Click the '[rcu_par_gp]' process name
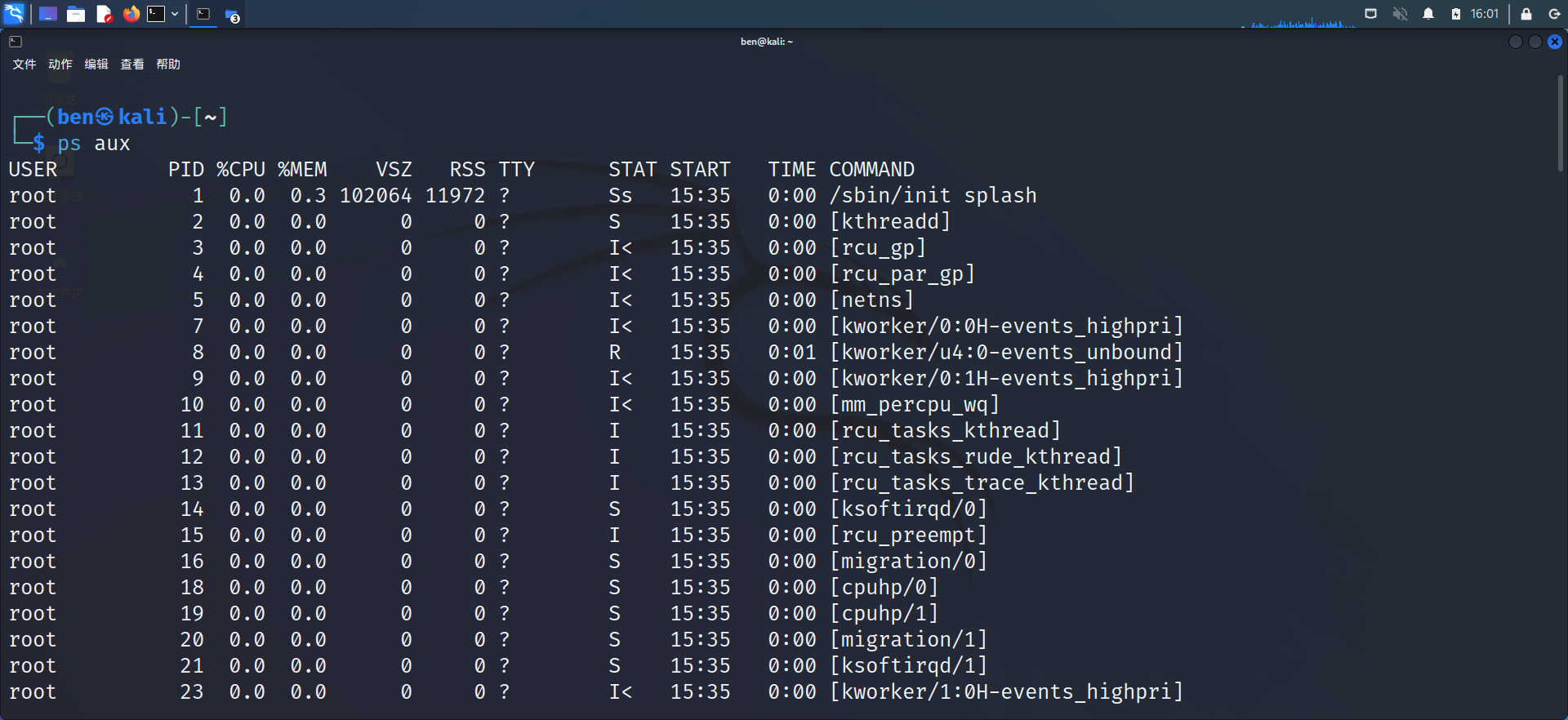 [x=902, y=273]
